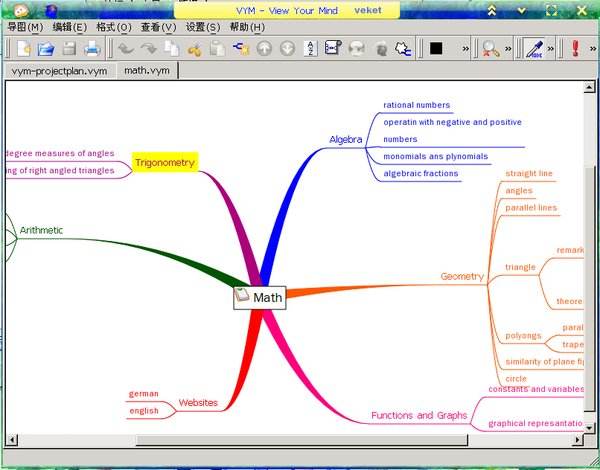Screen dimensions: 600x470
Task: Click the magnifier zoom reset icon
Action: [x=490, y=48]
